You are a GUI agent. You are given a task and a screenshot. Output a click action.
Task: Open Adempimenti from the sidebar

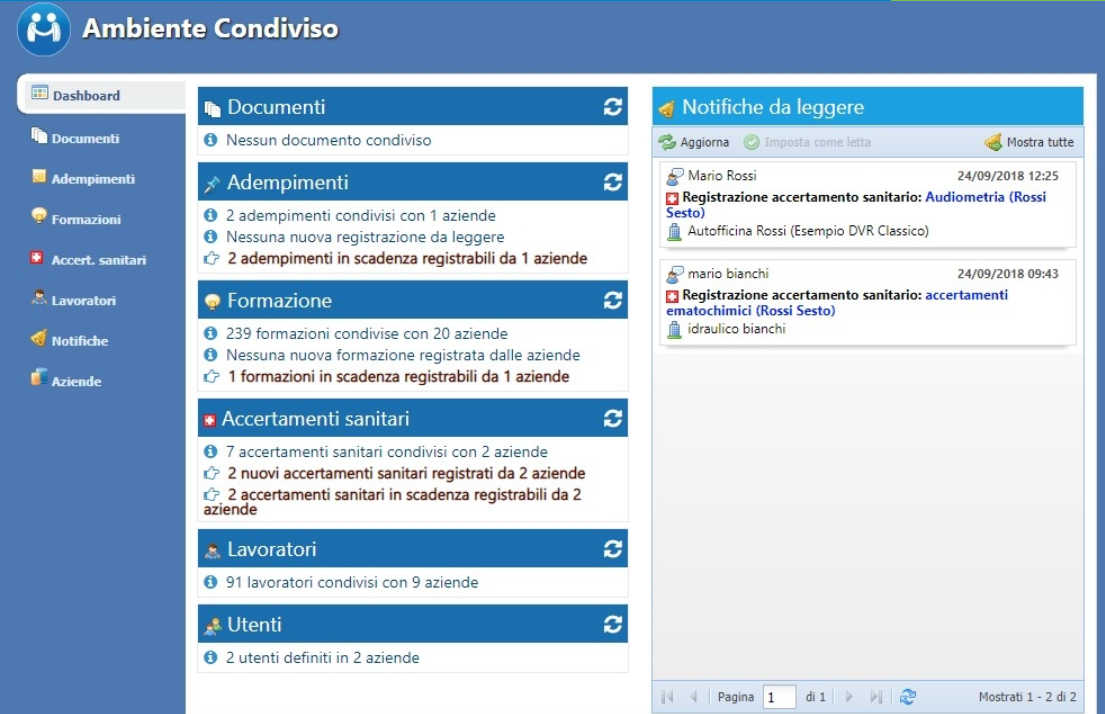coord(92,179)
